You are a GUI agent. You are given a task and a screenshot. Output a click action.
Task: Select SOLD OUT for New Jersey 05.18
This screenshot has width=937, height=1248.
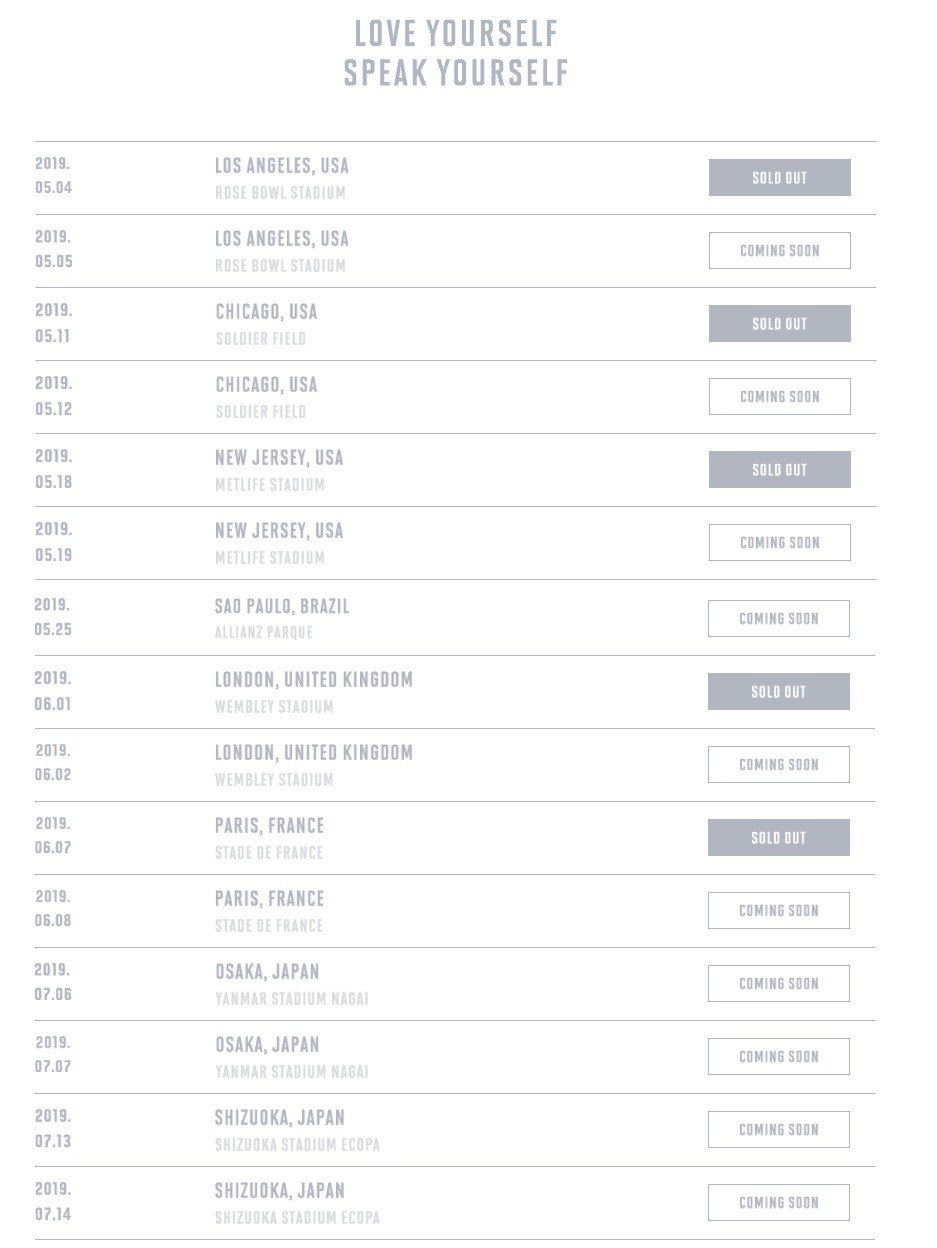[x=779, y=470]
